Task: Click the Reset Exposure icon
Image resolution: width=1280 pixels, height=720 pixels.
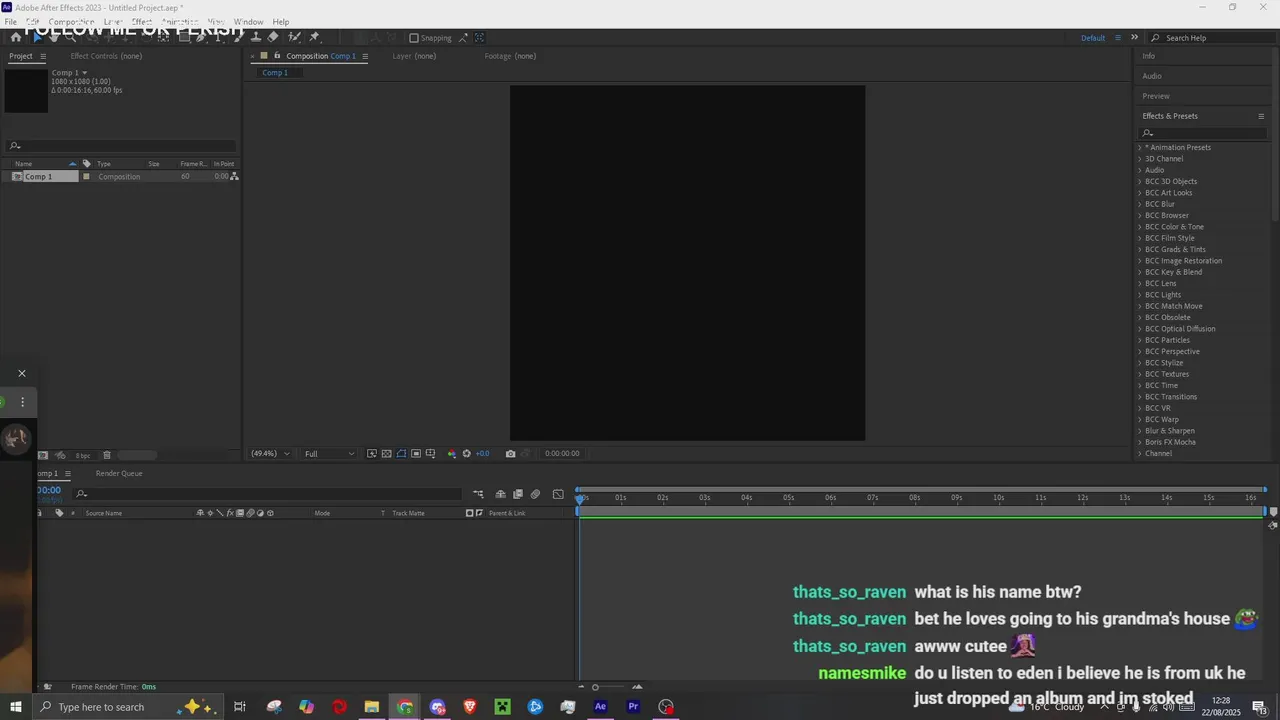Action: point(466,454)
